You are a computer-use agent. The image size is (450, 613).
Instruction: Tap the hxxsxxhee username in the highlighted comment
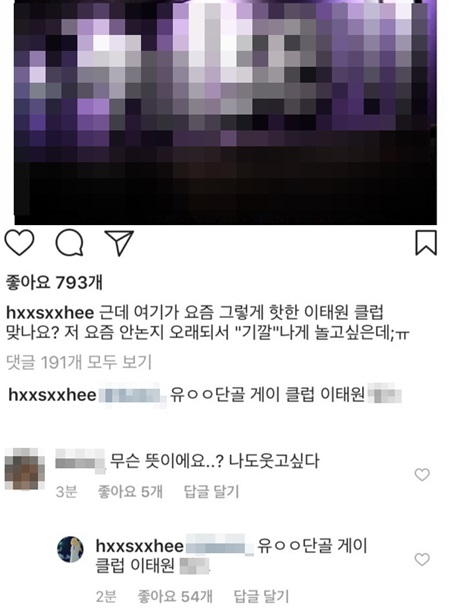[x=52, y=395]
